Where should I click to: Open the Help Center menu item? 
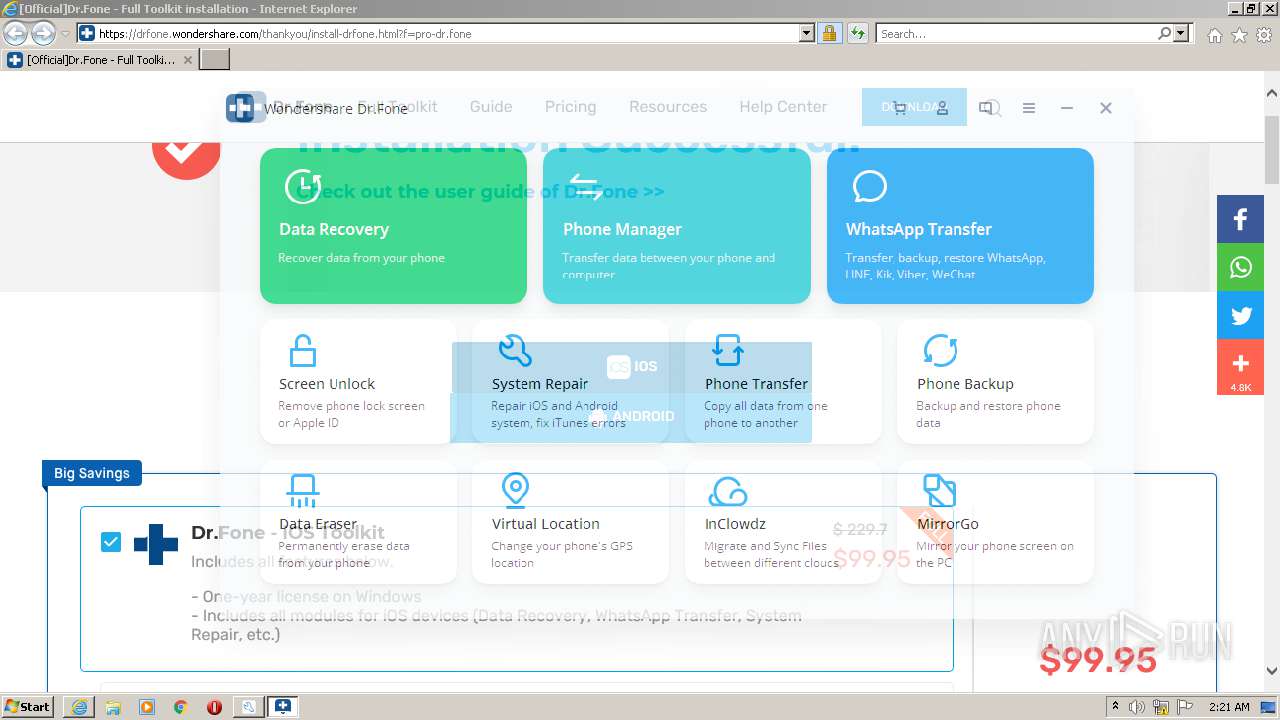tap(783, 106)
